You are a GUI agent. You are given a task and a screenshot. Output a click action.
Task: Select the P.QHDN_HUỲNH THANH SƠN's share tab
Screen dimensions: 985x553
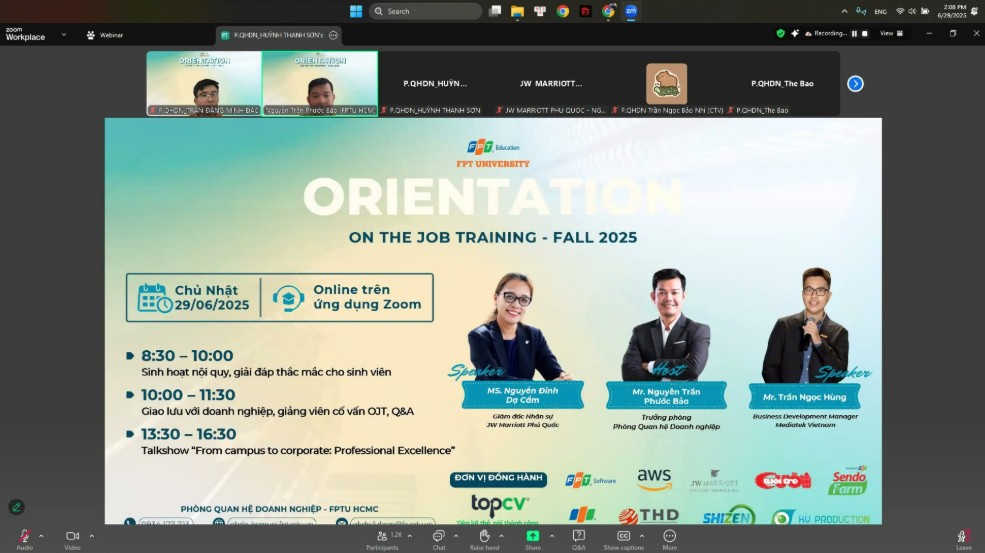[x=273, y=35]
